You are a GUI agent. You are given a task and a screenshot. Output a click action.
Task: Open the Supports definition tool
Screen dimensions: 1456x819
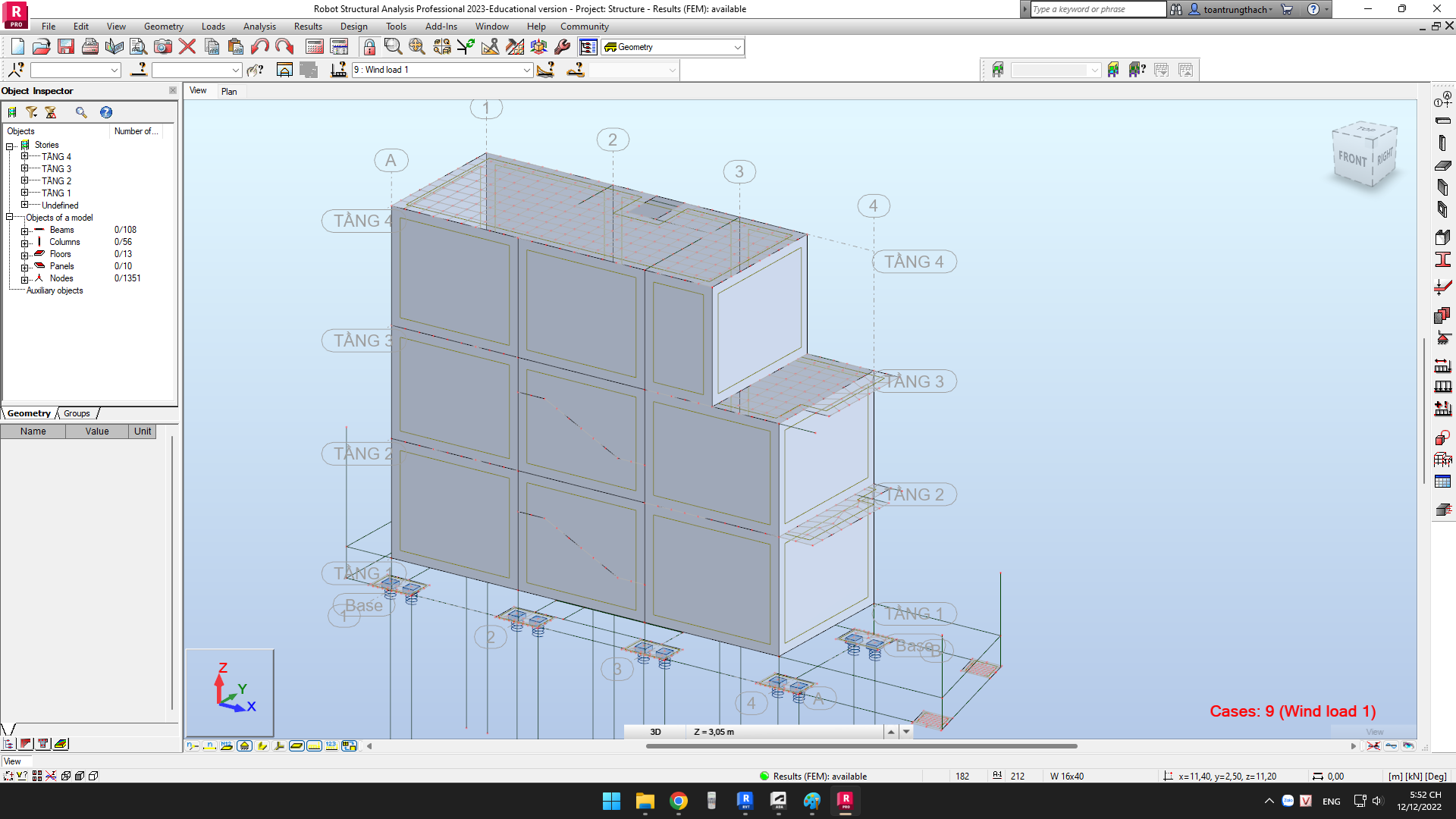pos(1443,338)
